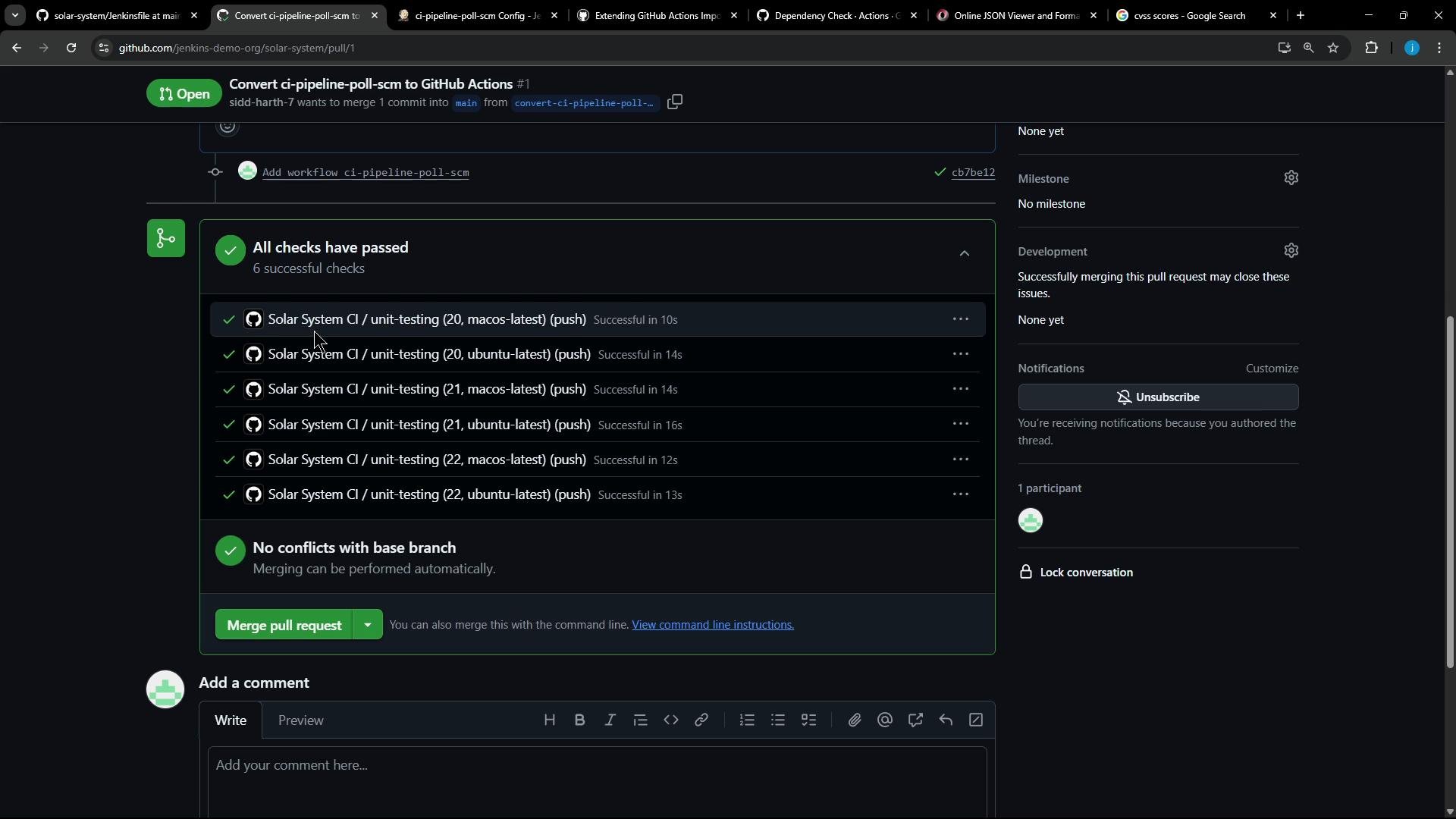Attach files with the paperclip icon
Viewport: 1456px width, 819px height.
coord(855,720)
